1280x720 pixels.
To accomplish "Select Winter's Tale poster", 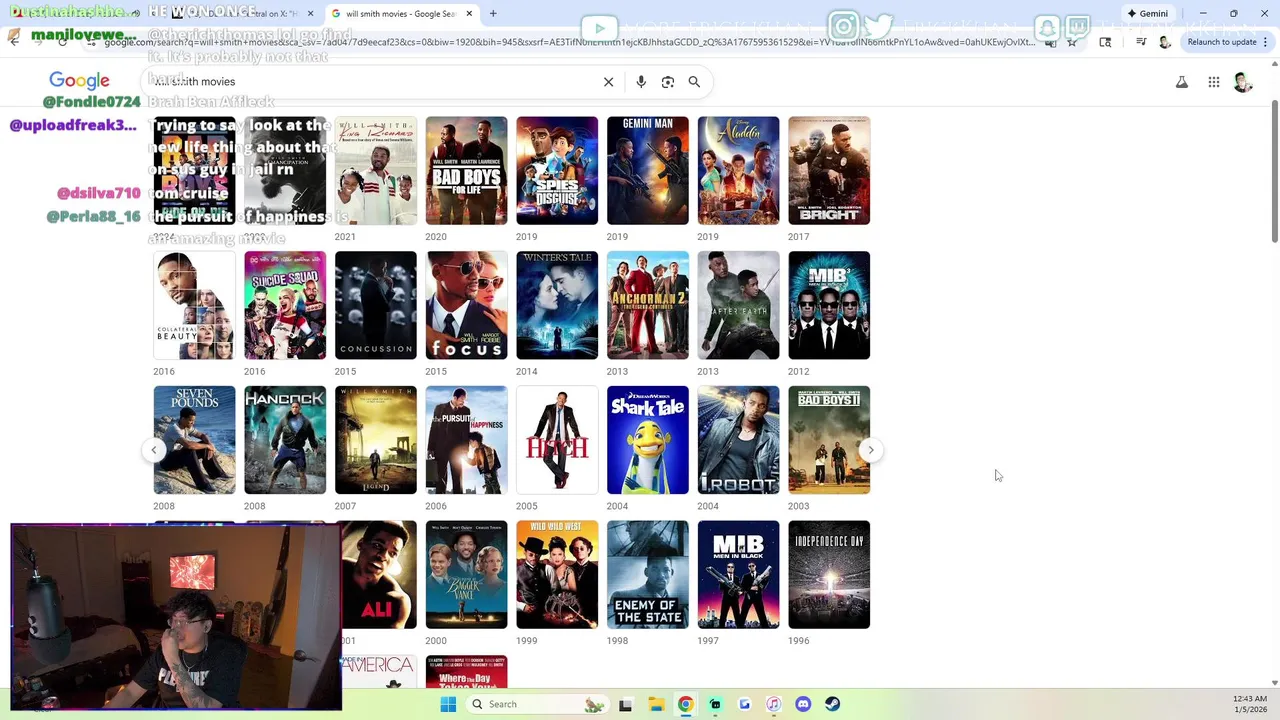I will click(x=557, y=305).
